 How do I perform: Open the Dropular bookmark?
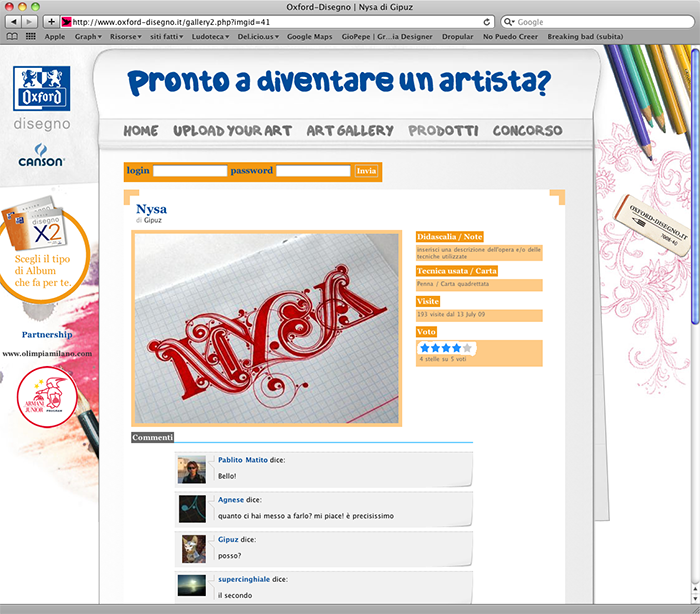[x=458, y=37]
